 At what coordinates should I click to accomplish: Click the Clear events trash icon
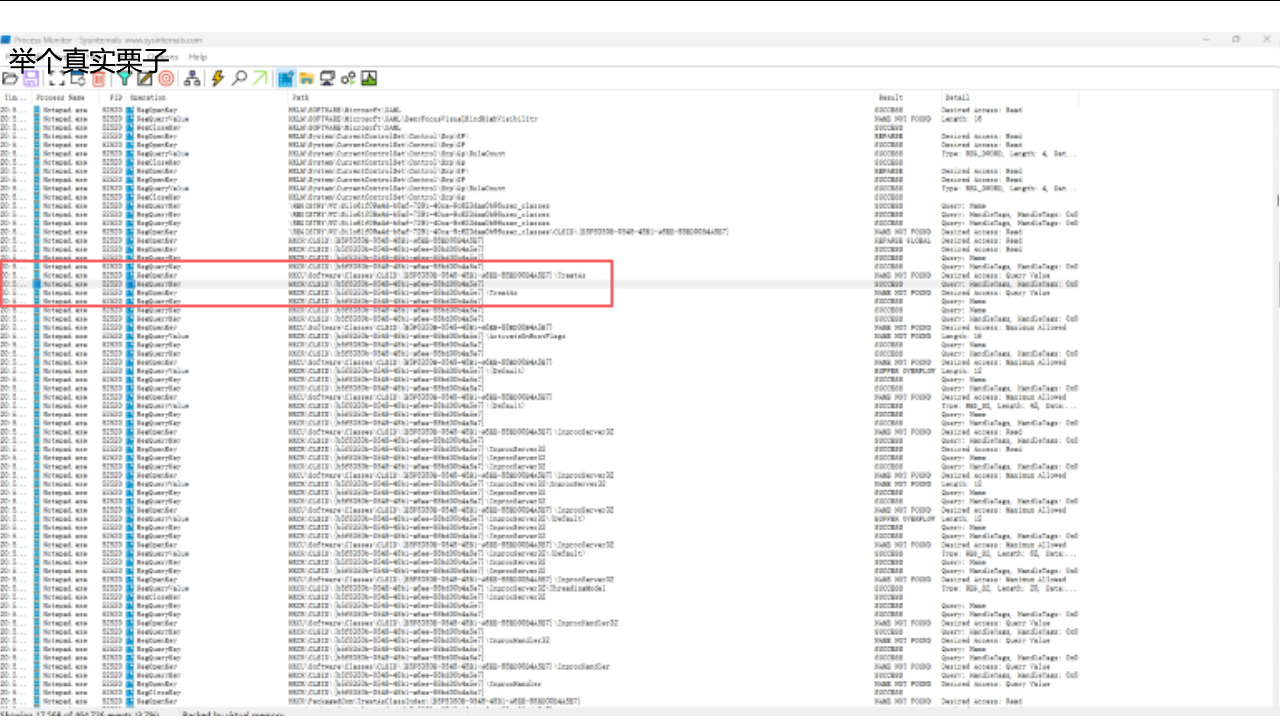99,78
